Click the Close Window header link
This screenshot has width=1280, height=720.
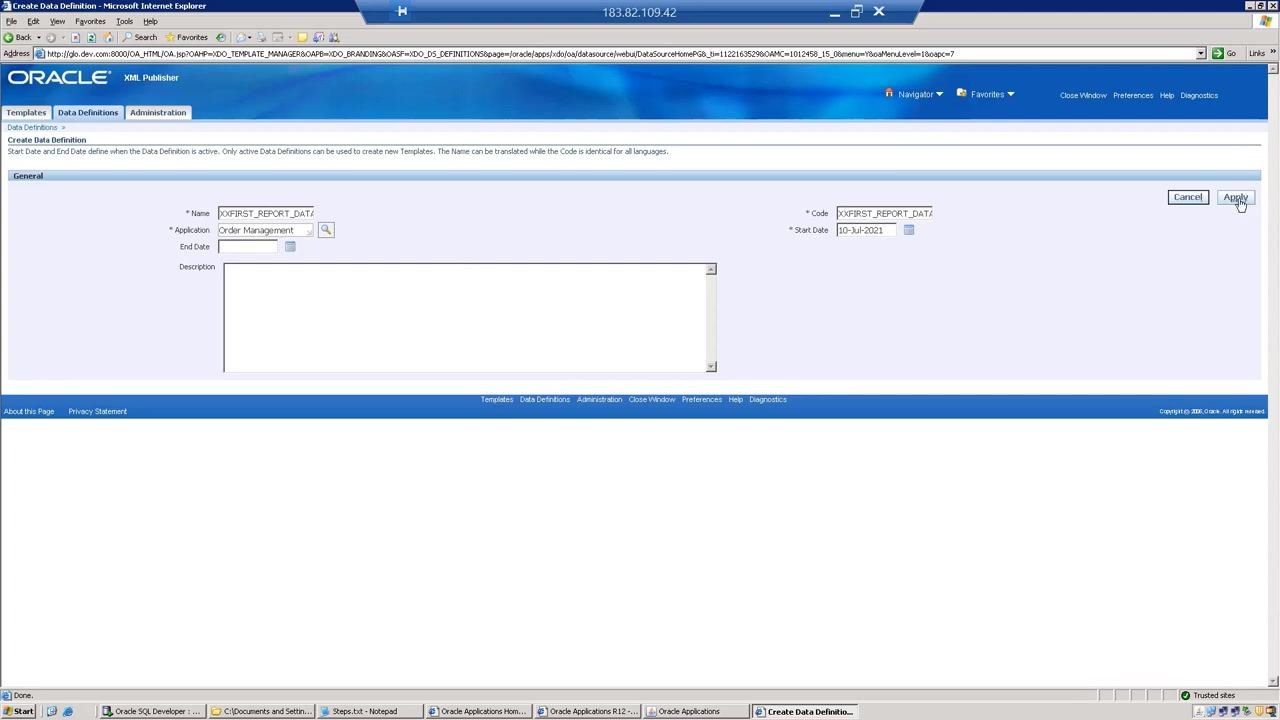click(x=1083, y=95)
